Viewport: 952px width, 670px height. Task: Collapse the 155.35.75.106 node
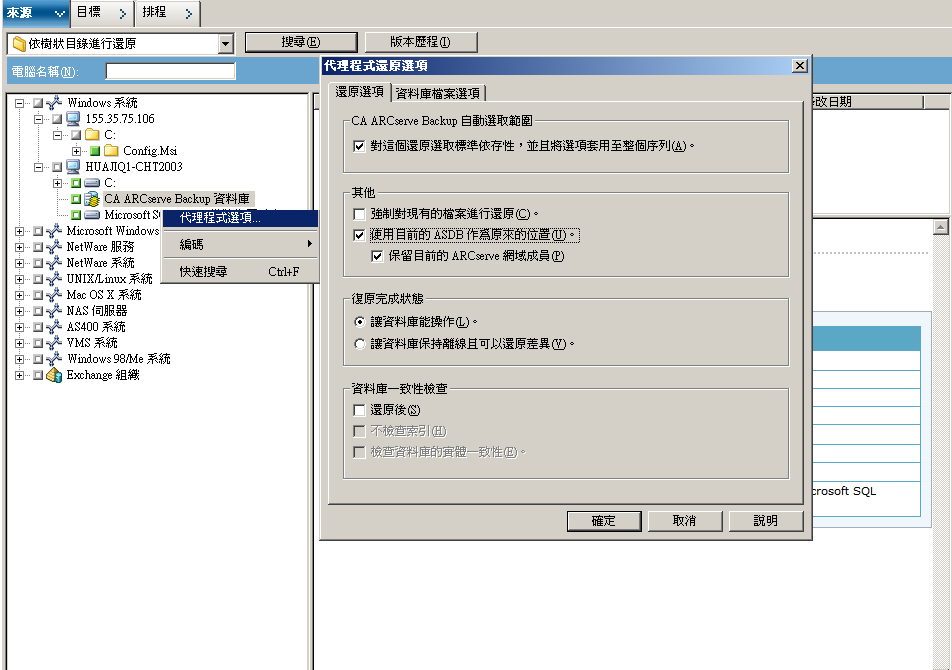38,119
